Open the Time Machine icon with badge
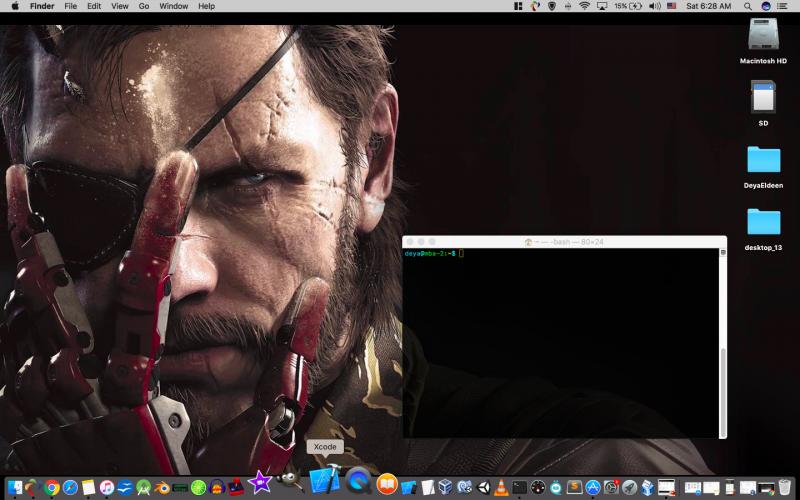800x500 pixels. pos(611,488)
